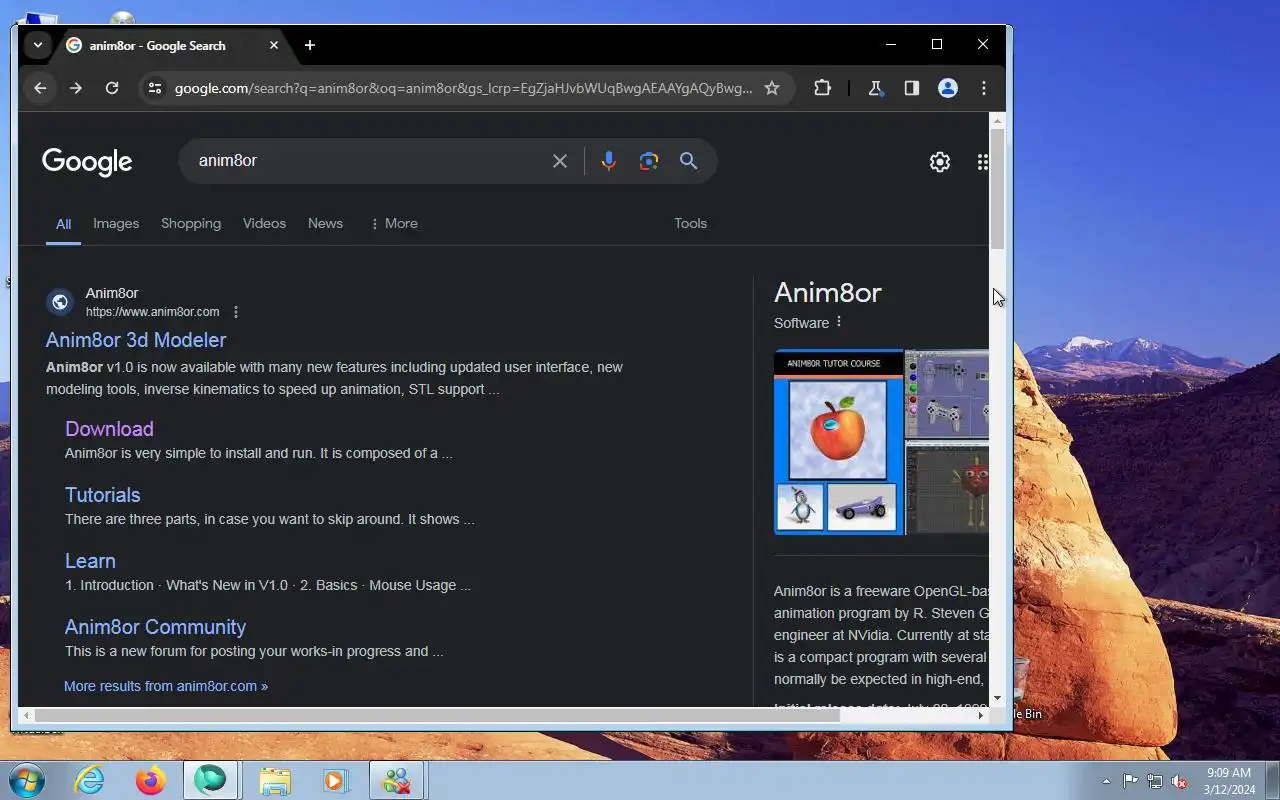Open the red character model thumbnail

click(947, 489)
